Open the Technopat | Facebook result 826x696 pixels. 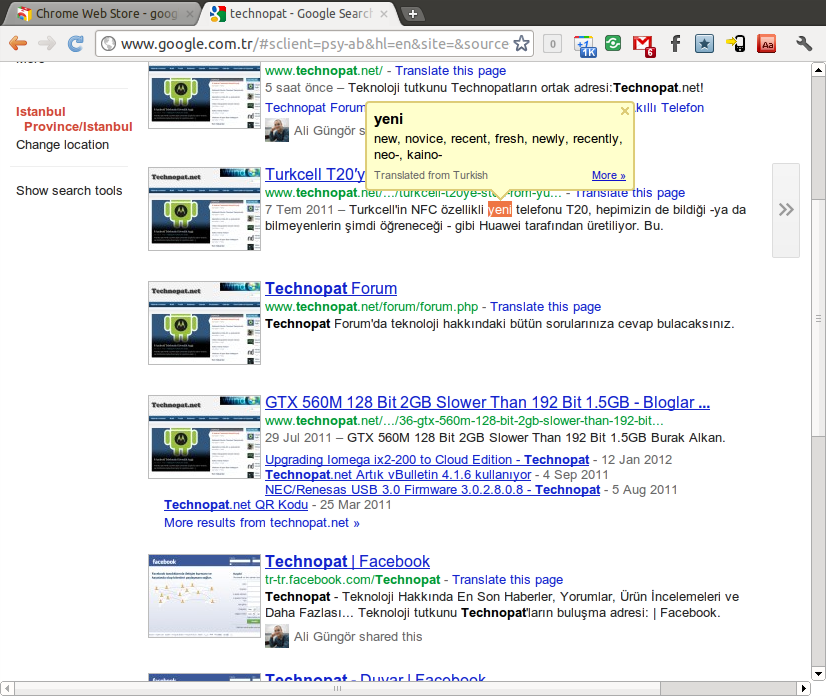point(347,561)
